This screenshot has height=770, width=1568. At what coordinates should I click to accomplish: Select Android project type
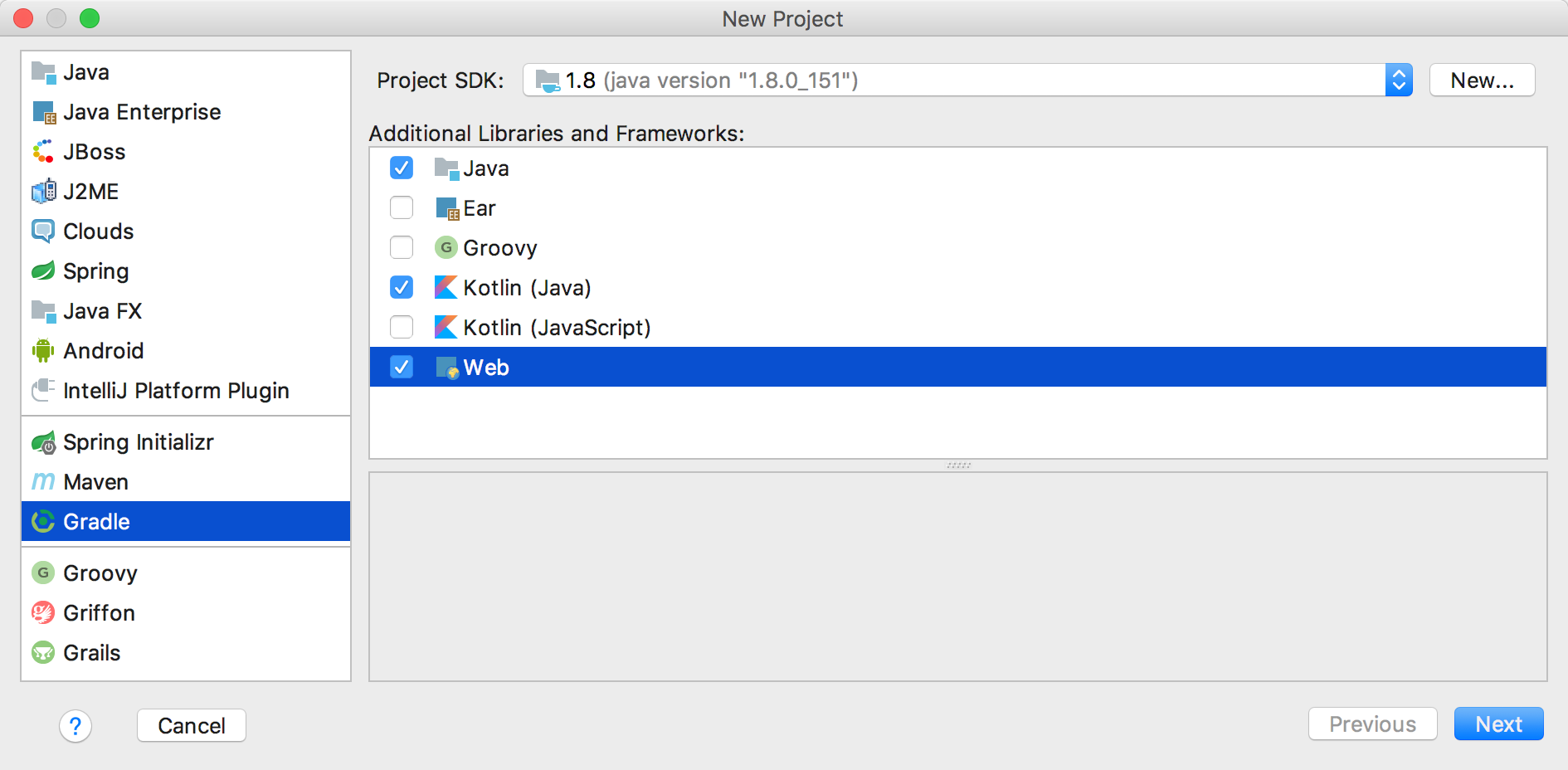point(186,351)
